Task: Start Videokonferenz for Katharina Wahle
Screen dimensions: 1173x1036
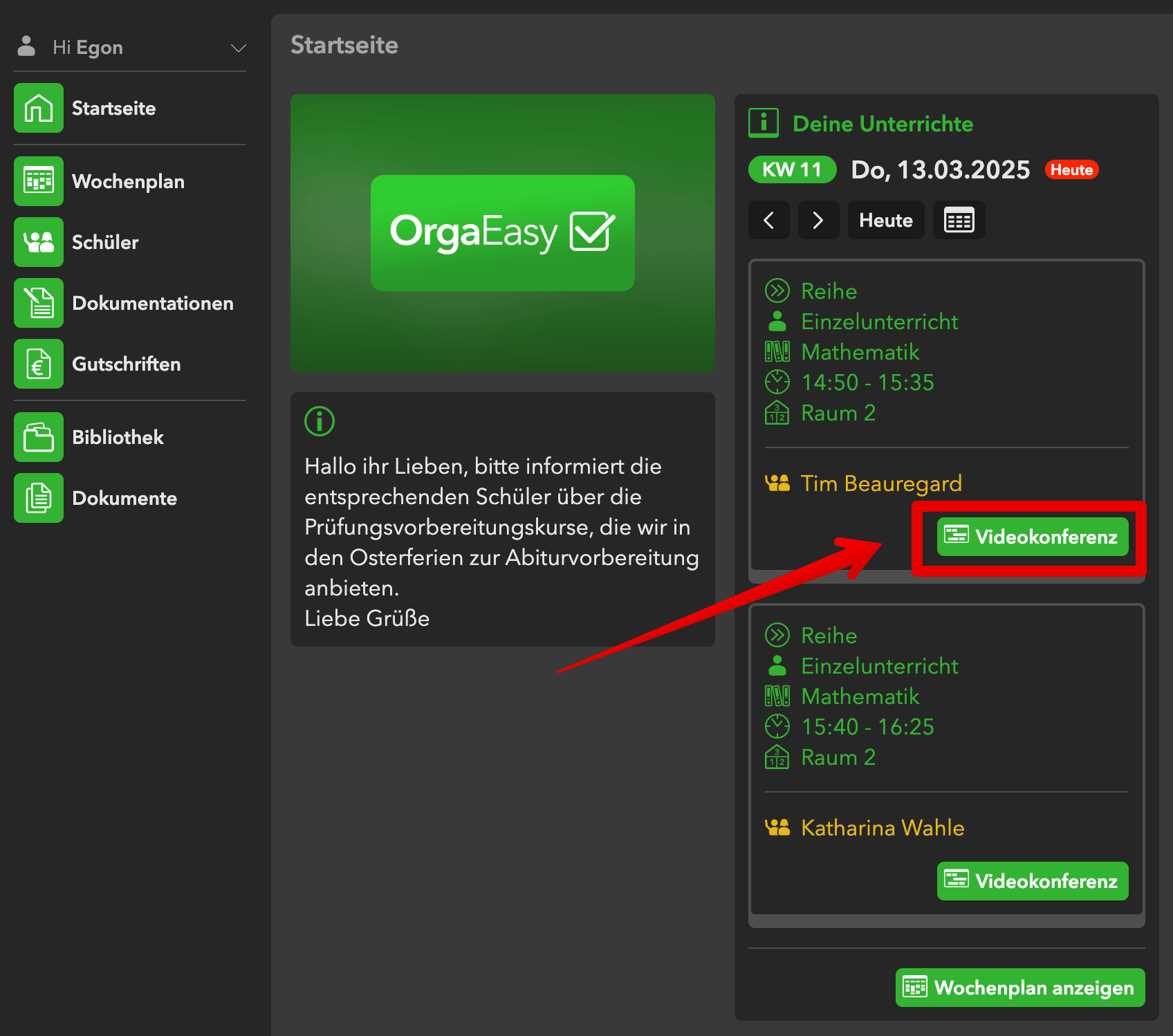Action: pos(1032,881)
